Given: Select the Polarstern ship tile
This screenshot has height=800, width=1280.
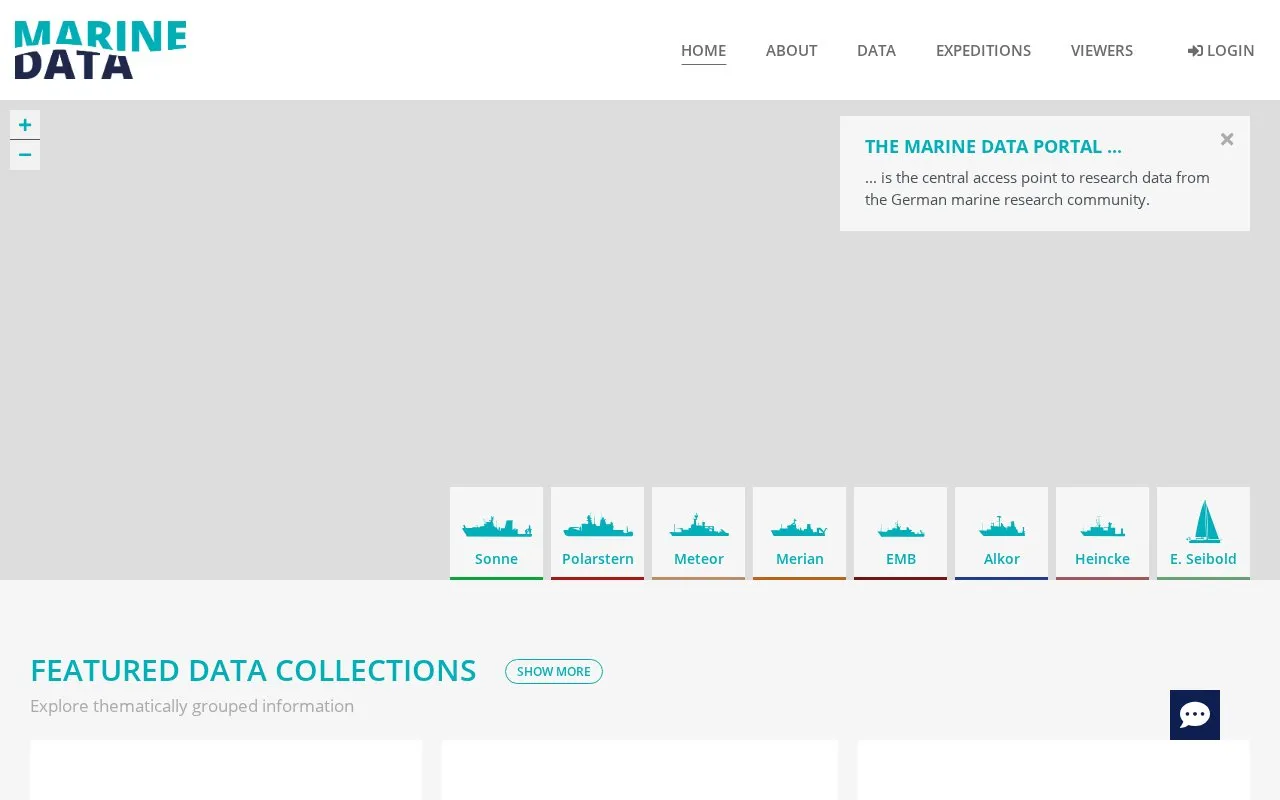Looking at the screenshot, I should click(x=597, y=533).
